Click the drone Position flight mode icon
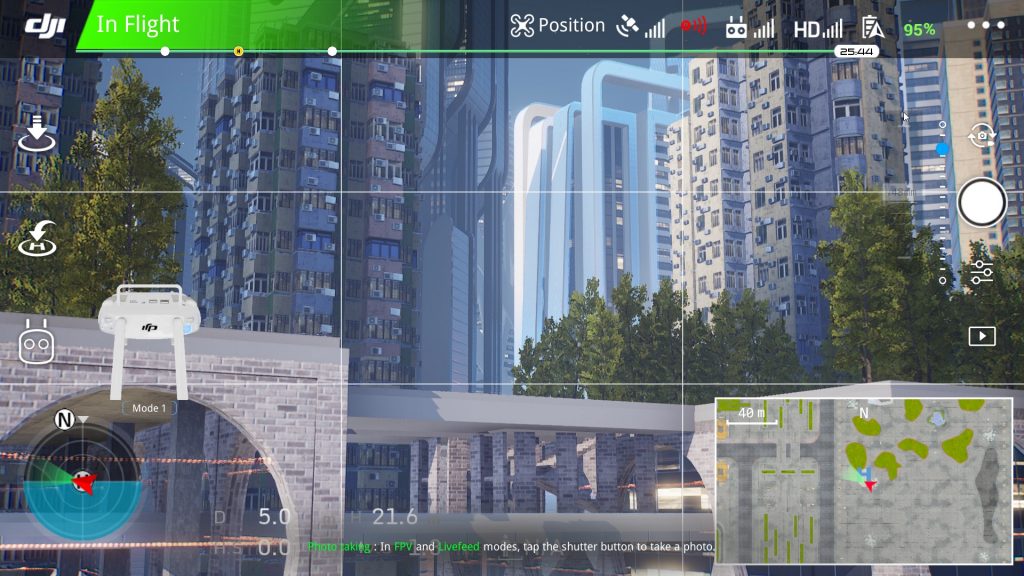Viewport: 1024px width, 576px height. 522,26
